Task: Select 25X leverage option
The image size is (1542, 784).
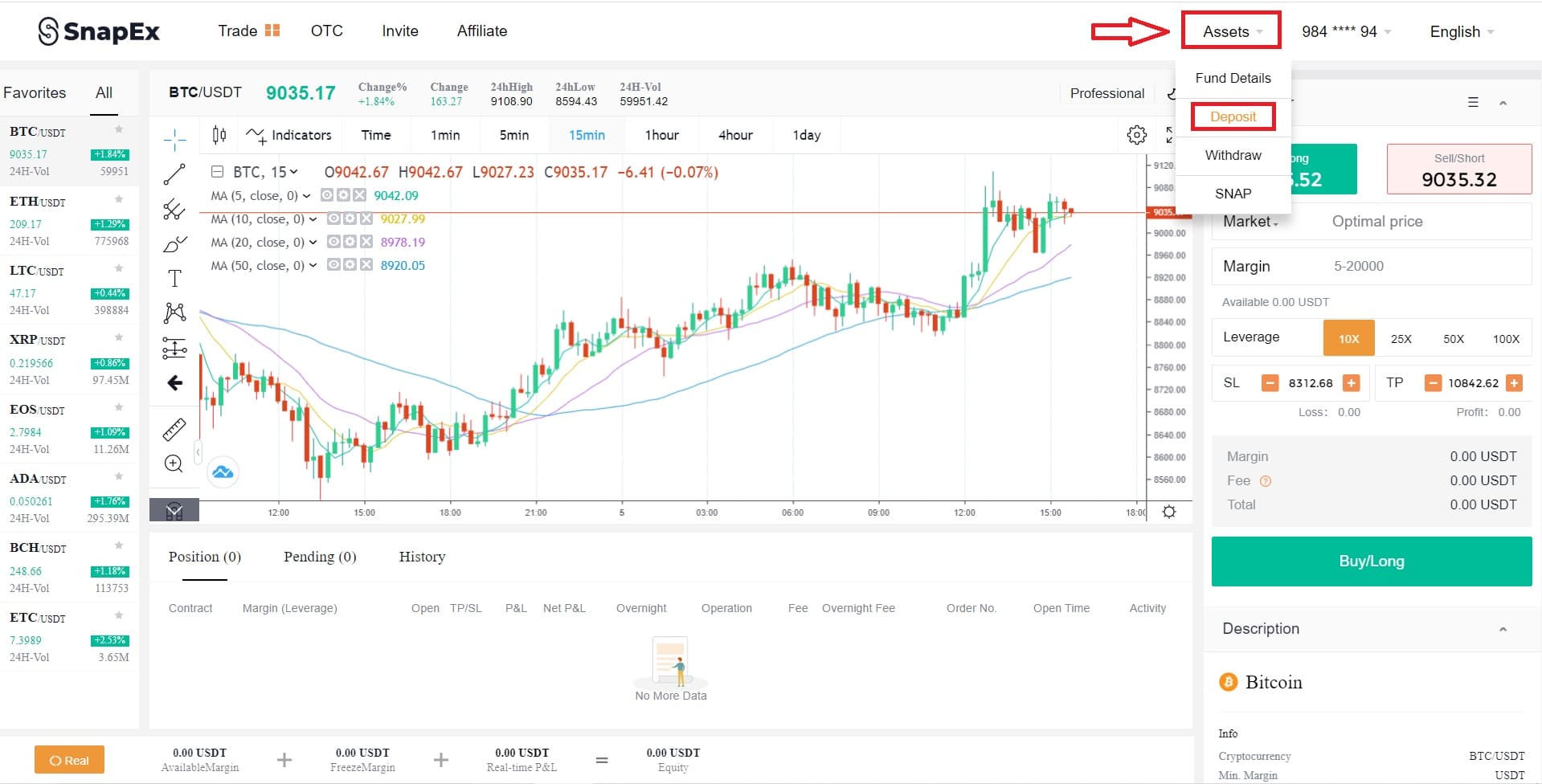Action: click(x=1401, y=338)
